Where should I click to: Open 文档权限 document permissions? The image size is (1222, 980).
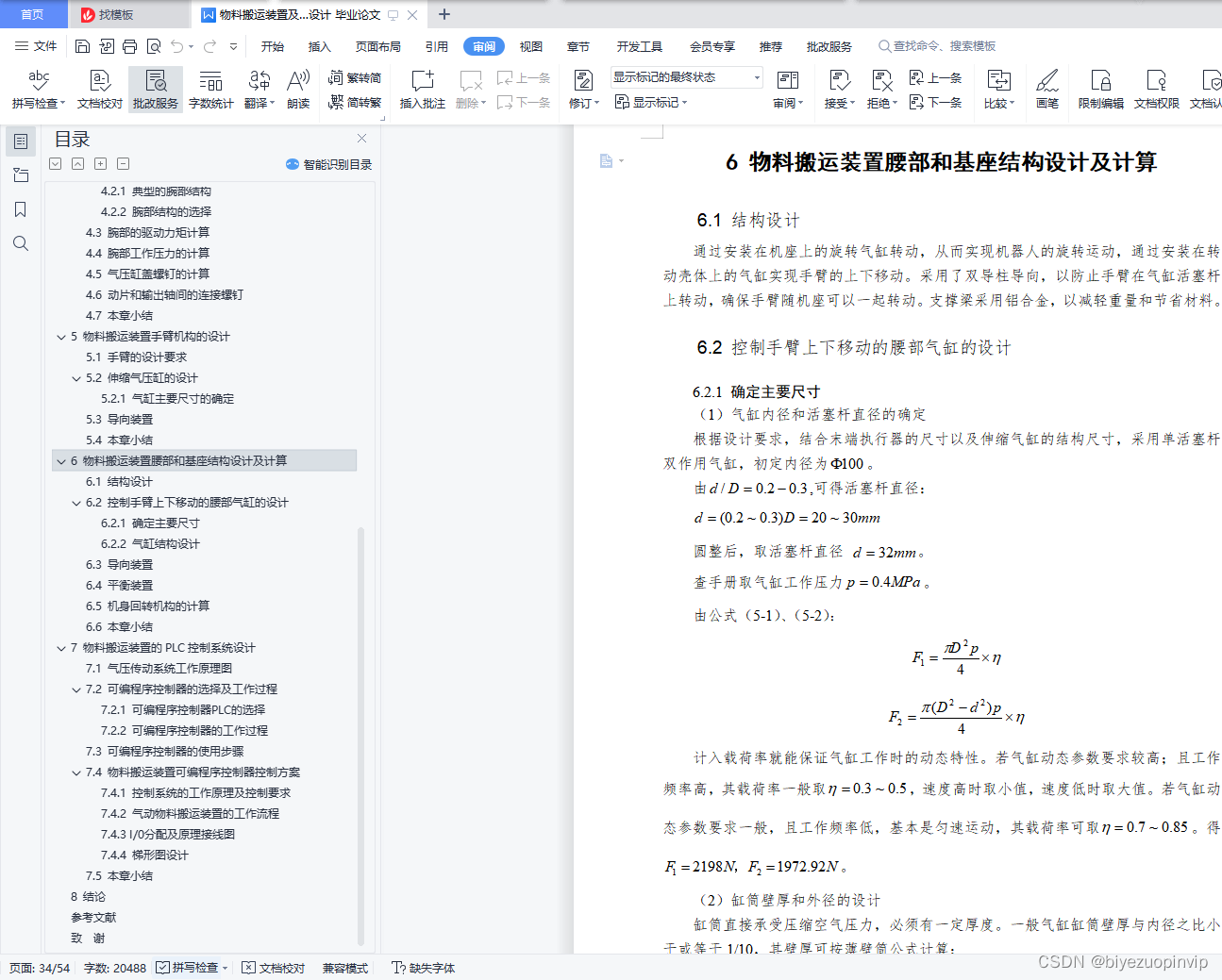coord(1156,90)
